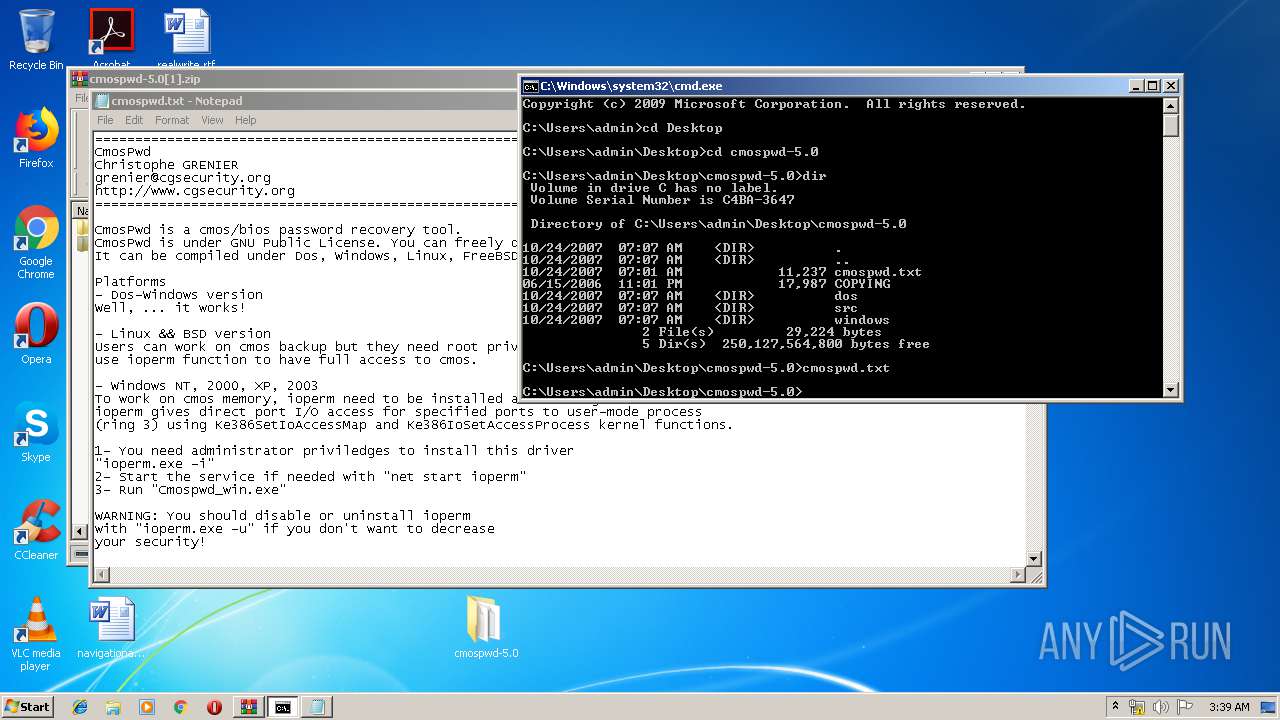The height and width of the screenshot is (720, 1280).
Task: Switch to WinRAR window via taskbar
Action: [248, 707]
